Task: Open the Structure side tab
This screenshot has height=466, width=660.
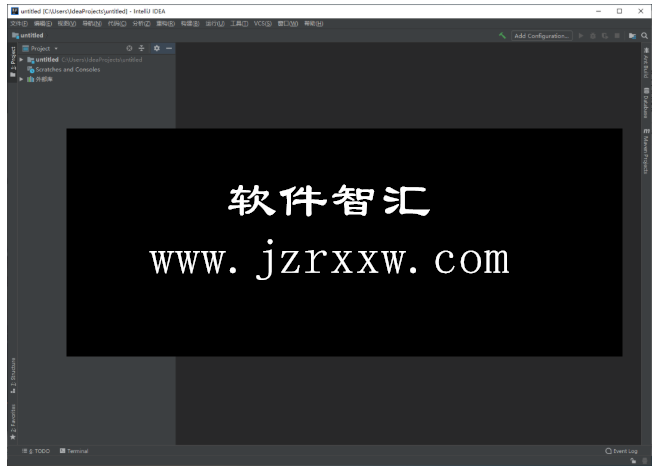Action: (x=13, y=375)
